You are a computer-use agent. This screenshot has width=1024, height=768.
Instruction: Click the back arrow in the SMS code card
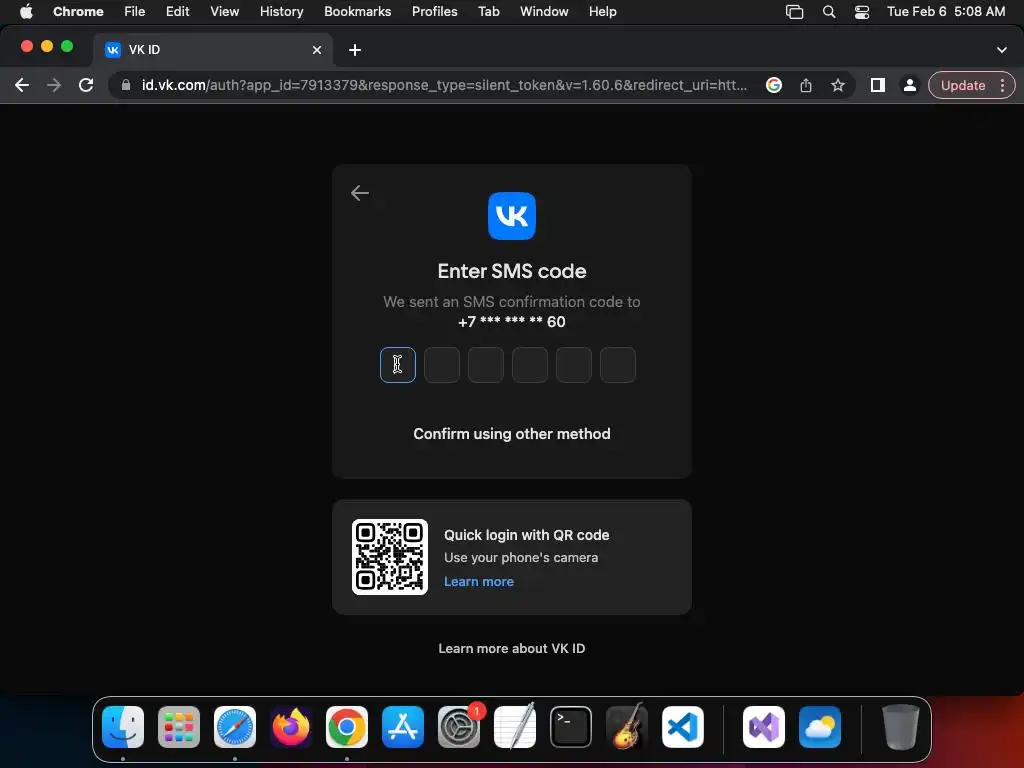(x=360, y=193)
